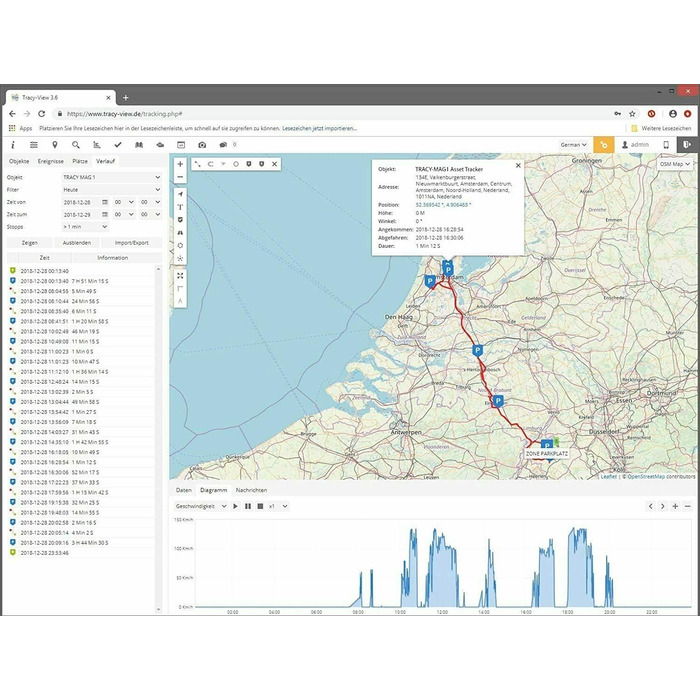Screen dimensions: 700x700
Task: Zoom in the map with plus button
Action: click(180, 164)
